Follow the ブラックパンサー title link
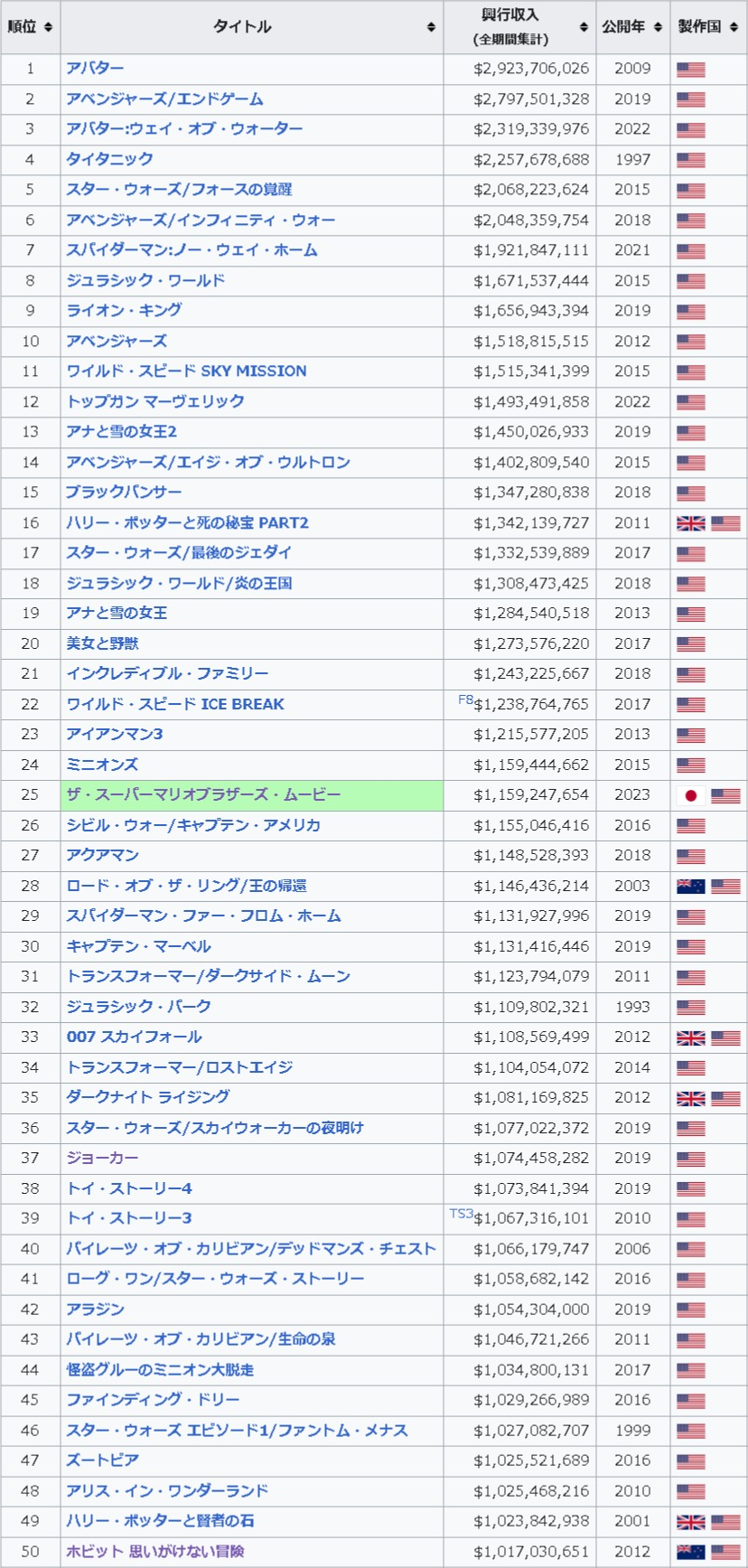Viewport: 748px width, 1568px height. click(x=124, y=492)
